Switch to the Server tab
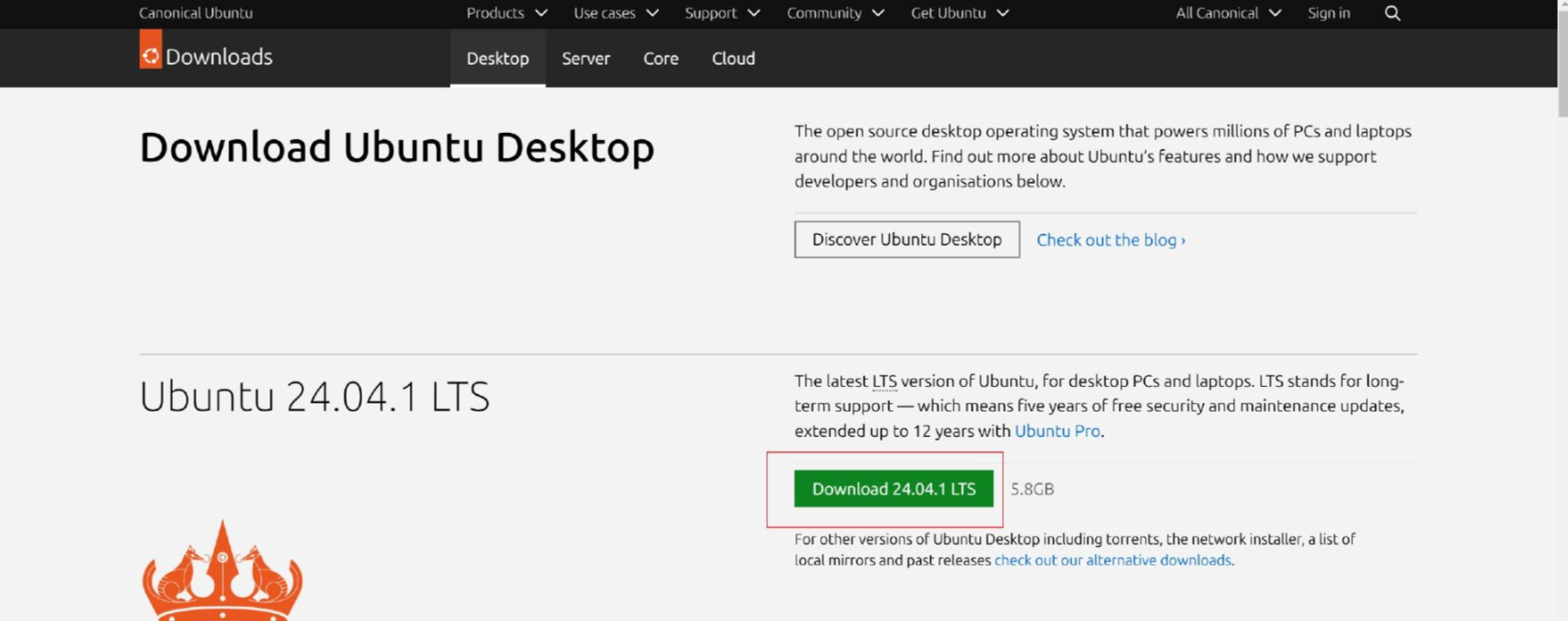 (586, 58)
